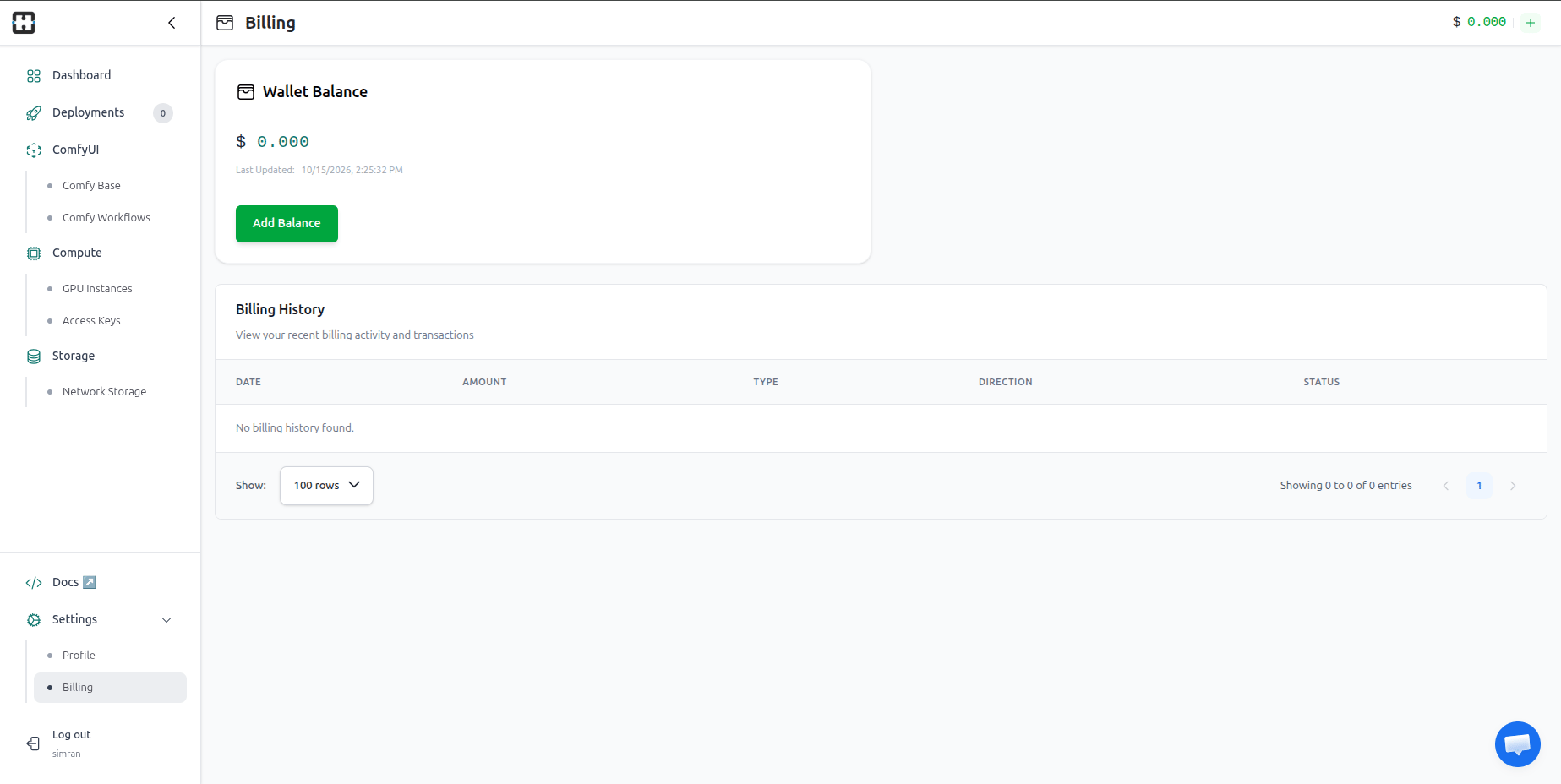
Task: Open Docs link
Action: [x=65, y=582]
